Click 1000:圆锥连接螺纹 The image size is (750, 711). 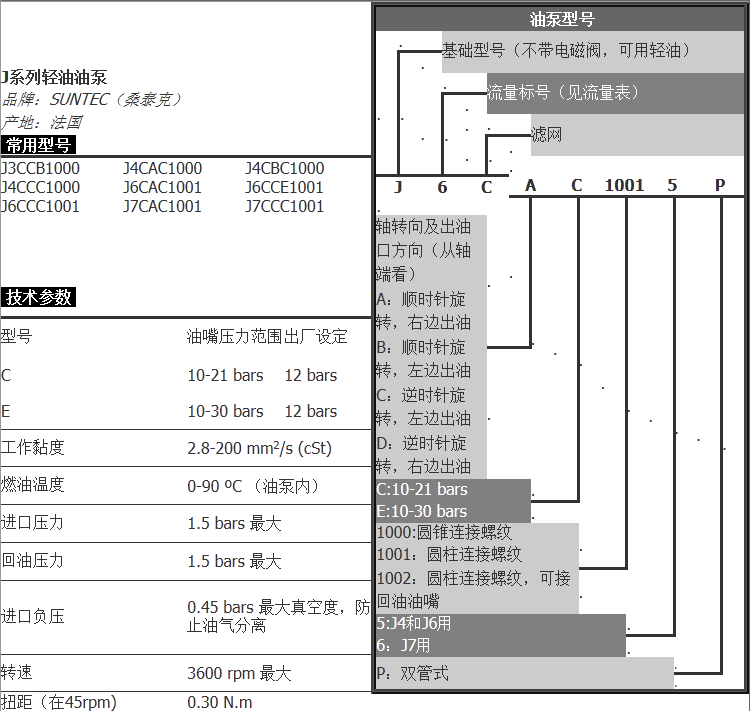pos(444,533)
